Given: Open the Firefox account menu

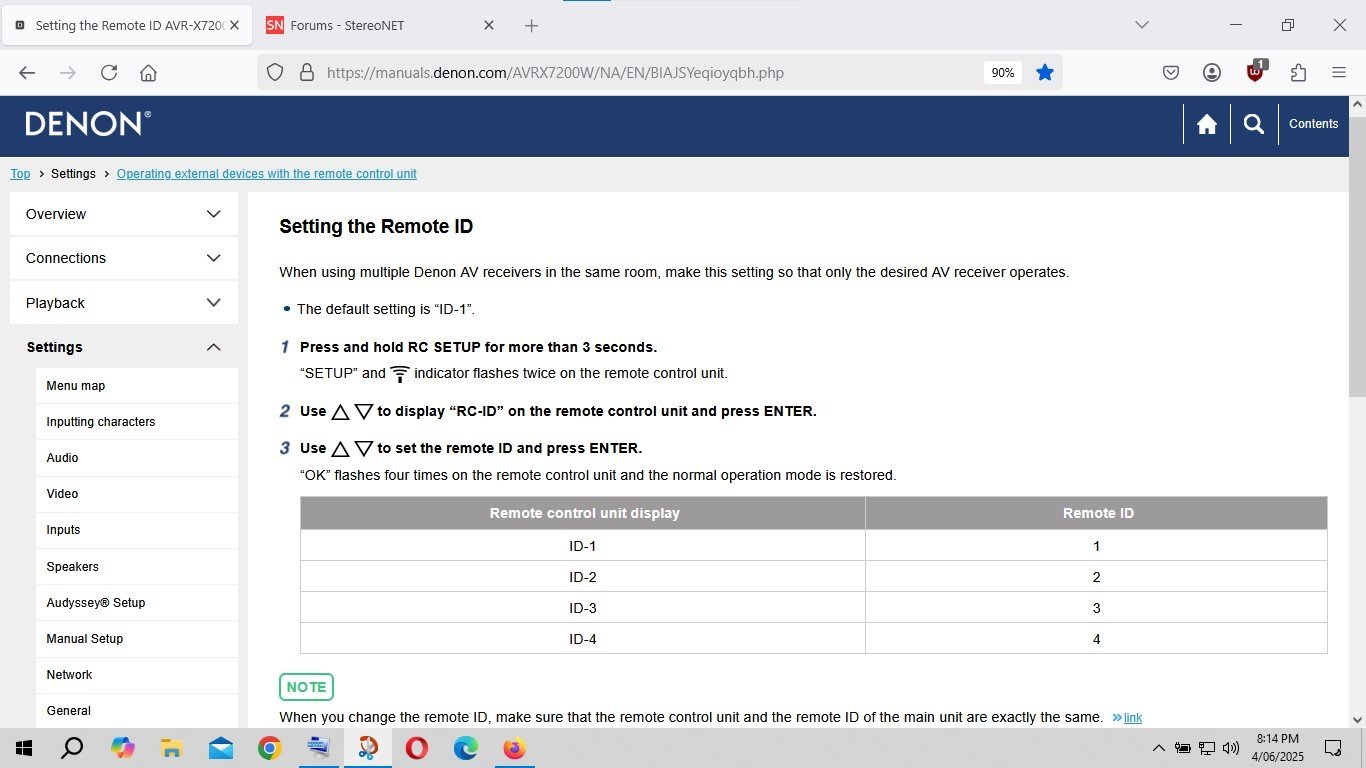Looking at the screenshot, I should coord(1212,72).
